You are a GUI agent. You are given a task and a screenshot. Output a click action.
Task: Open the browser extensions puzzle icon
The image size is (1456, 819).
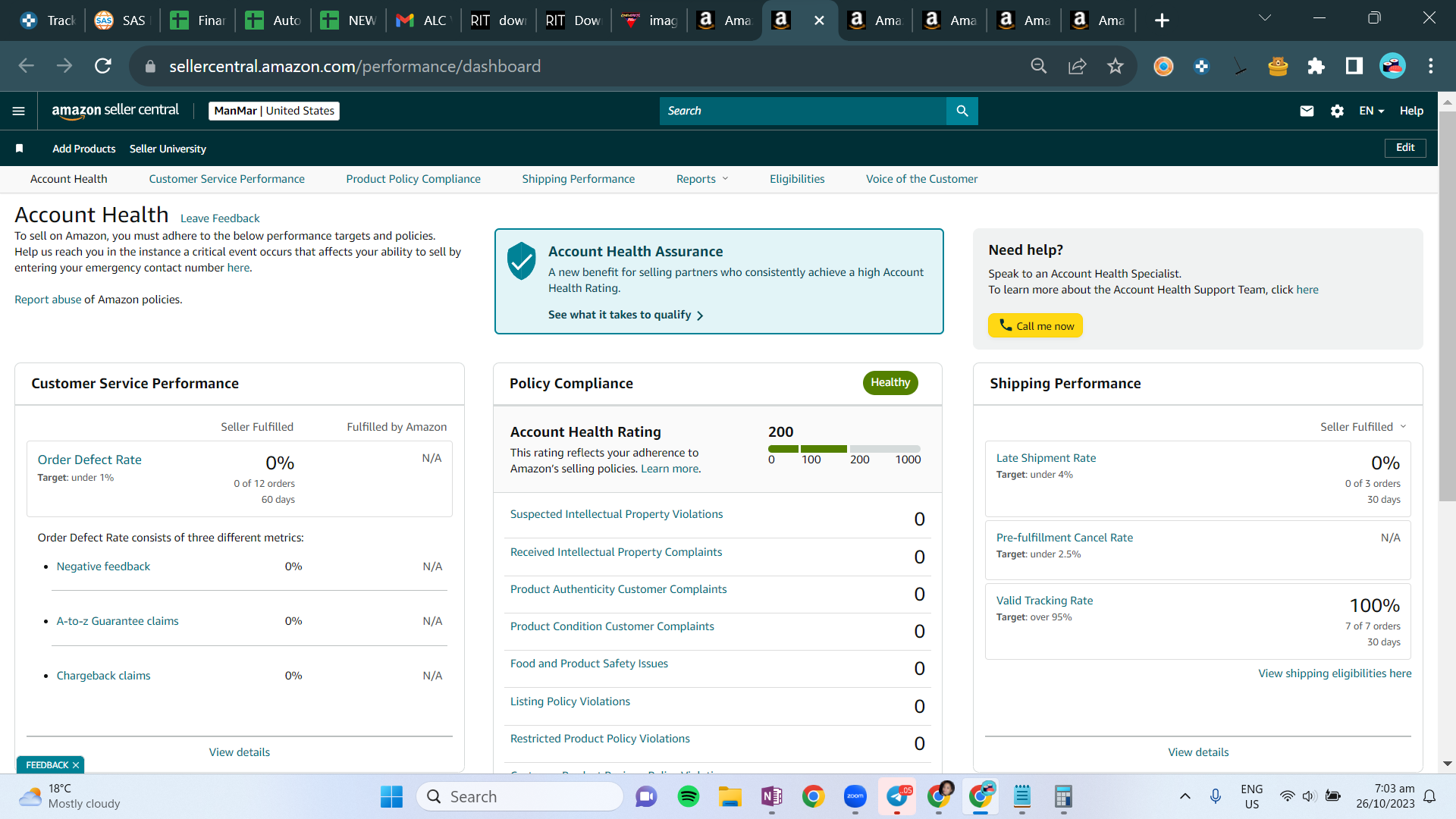1316,66
